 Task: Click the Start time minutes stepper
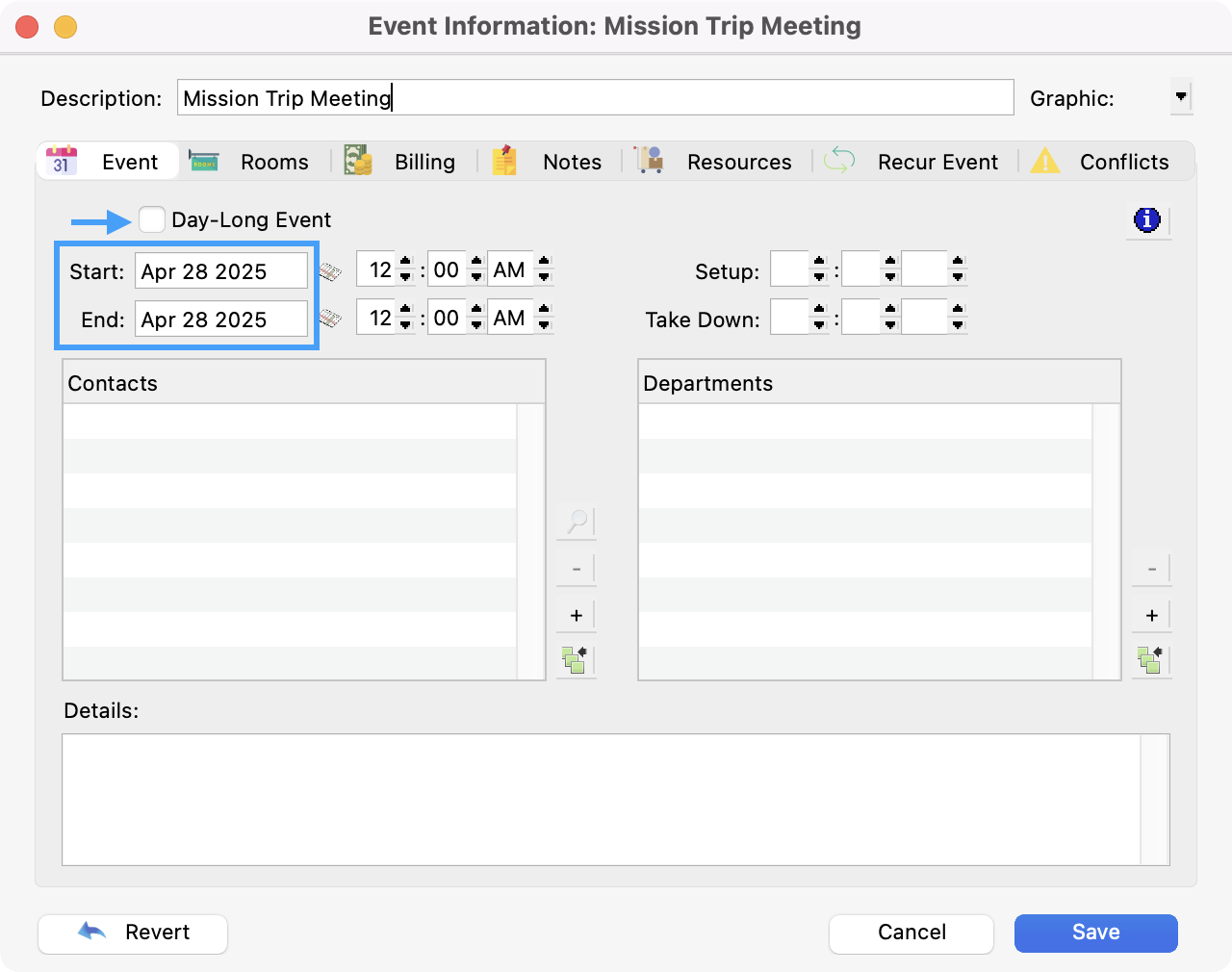(x=476, y=270)
